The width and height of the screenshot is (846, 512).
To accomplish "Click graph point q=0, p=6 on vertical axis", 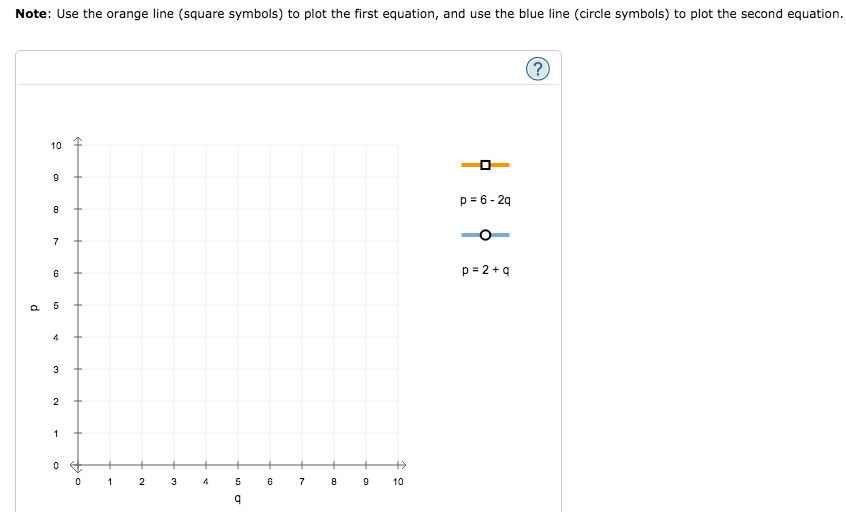I will [x=78, y=273].
